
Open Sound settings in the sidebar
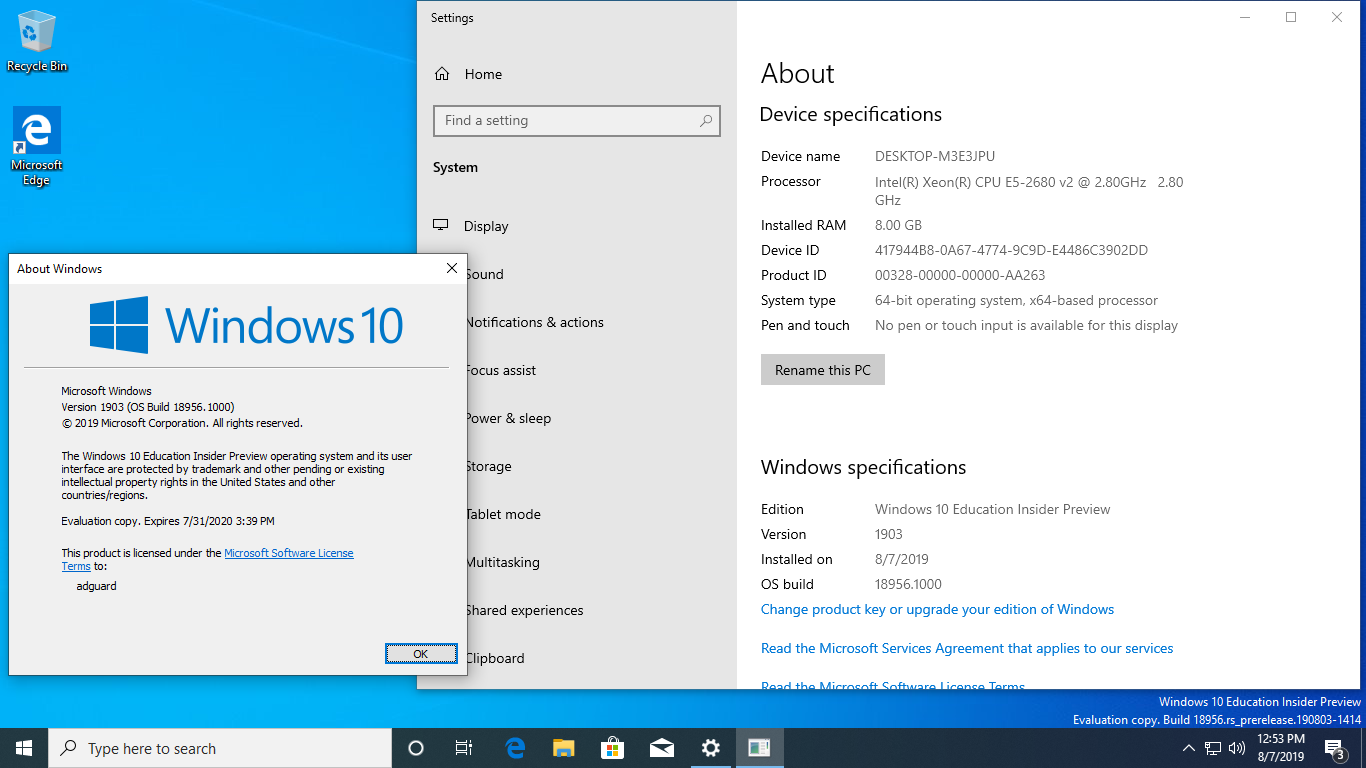tap(485, 274)
